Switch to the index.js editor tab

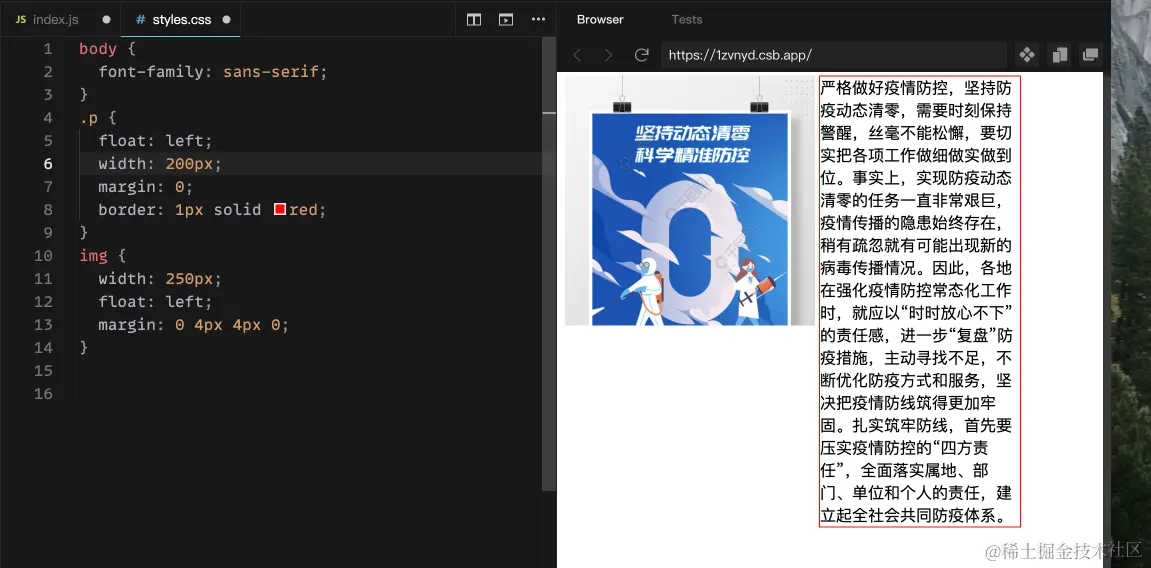47,20
